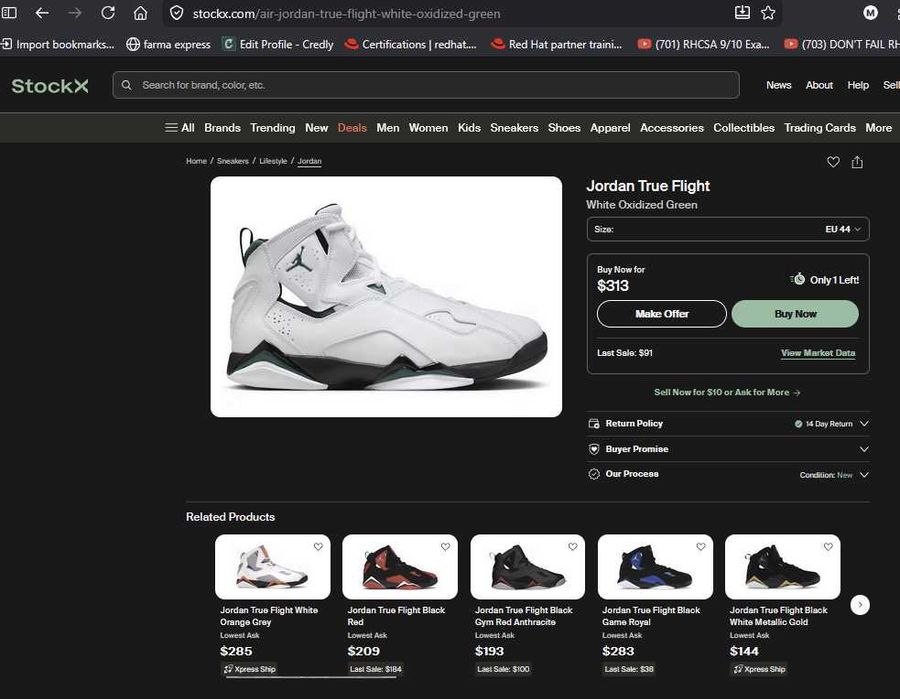Click the install app icon in address bar

pos(742,13)
